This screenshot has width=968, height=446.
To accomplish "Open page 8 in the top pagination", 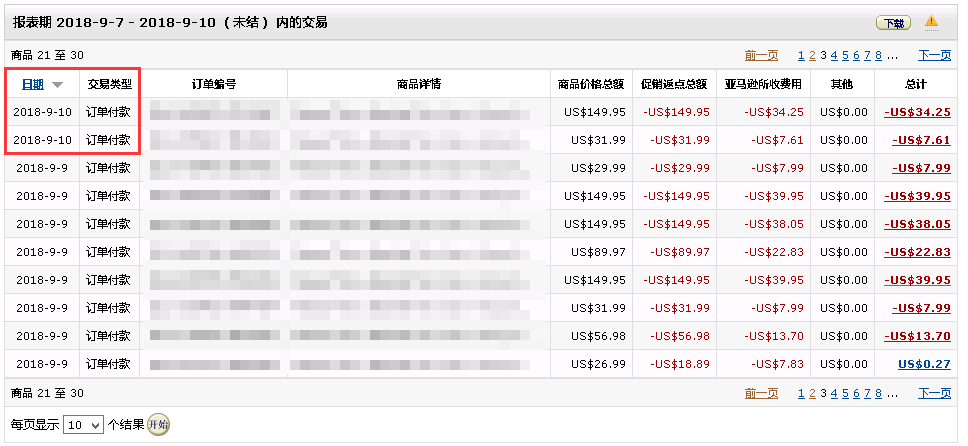I will (878, 56).
